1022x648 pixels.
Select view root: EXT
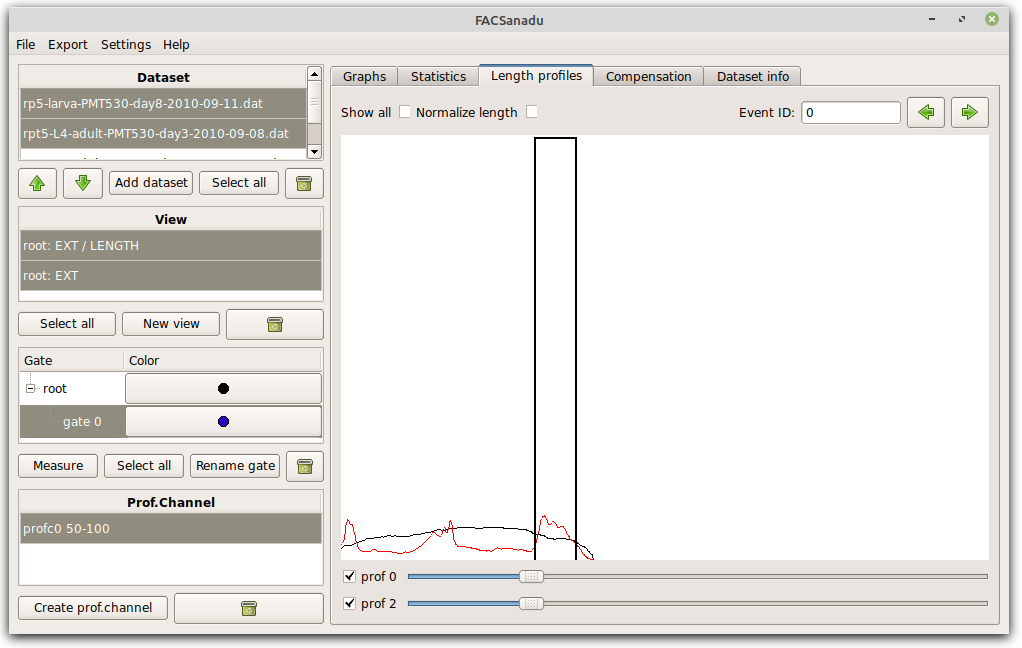[x=171, y=276]
